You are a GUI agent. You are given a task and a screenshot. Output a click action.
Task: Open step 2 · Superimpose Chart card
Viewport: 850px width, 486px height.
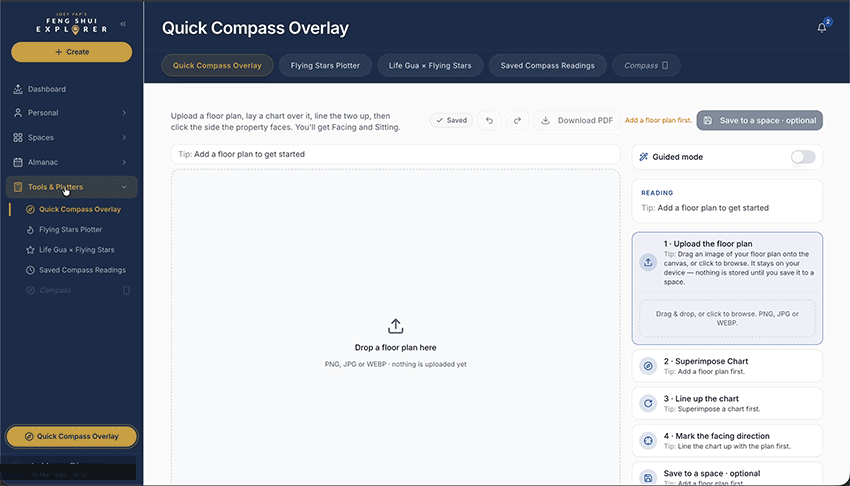(x=727, y=366)
